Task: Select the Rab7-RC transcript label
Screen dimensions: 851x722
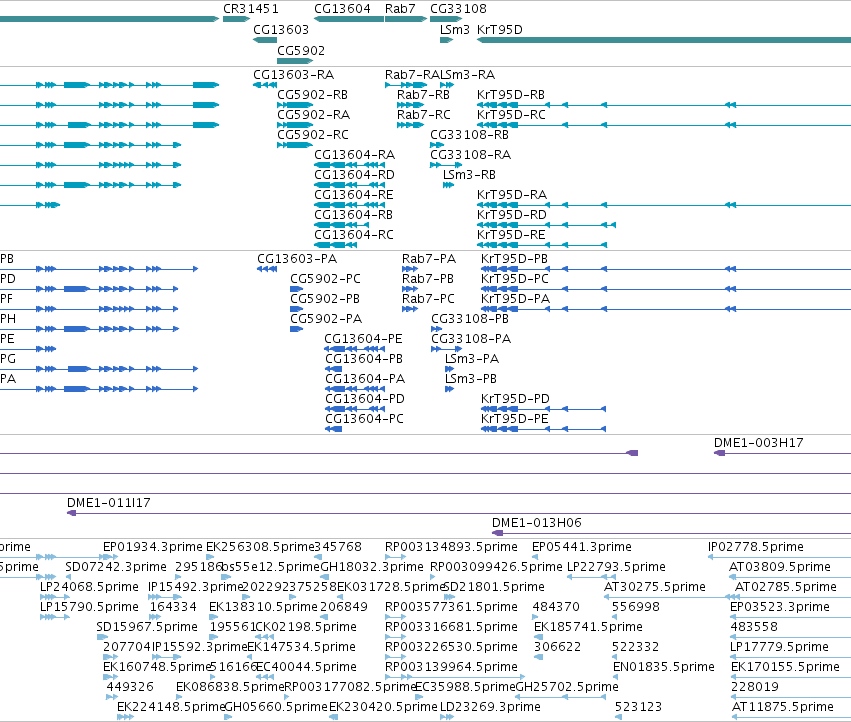Action: (x=424, y=115)
